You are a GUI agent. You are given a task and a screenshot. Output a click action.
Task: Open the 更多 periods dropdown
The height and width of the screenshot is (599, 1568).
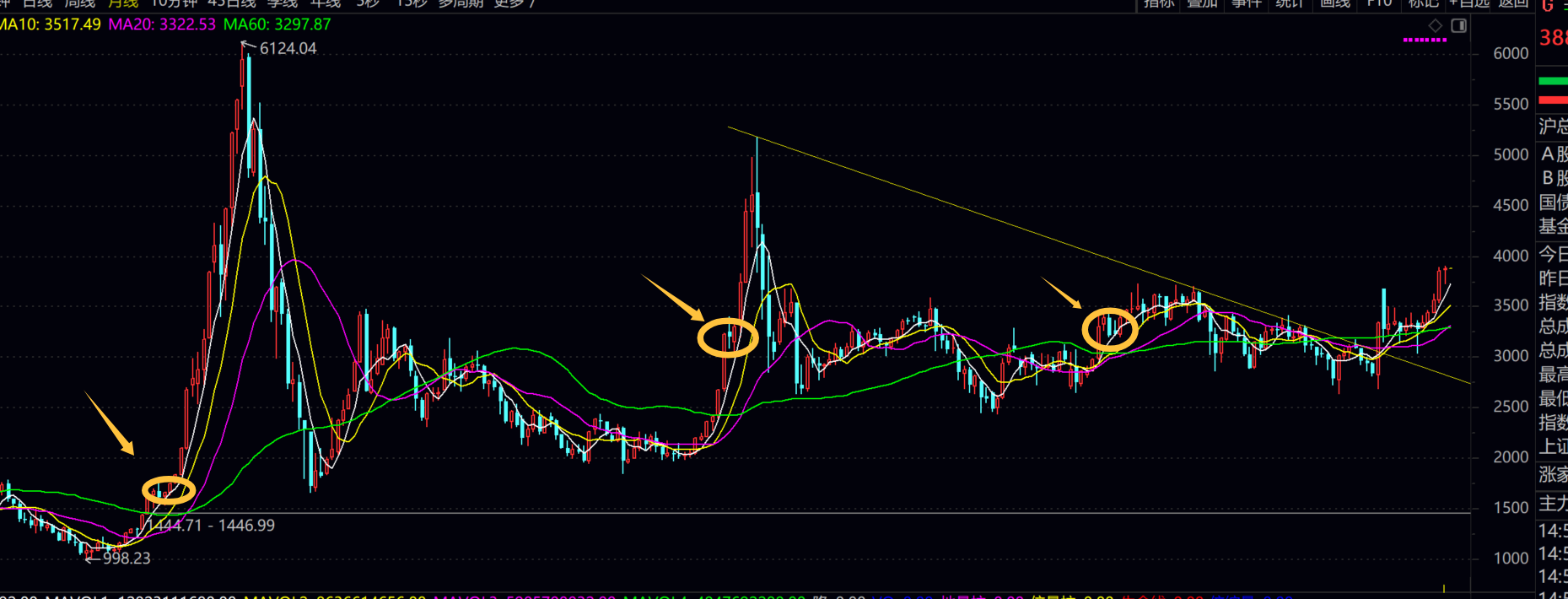pos(514,3)
